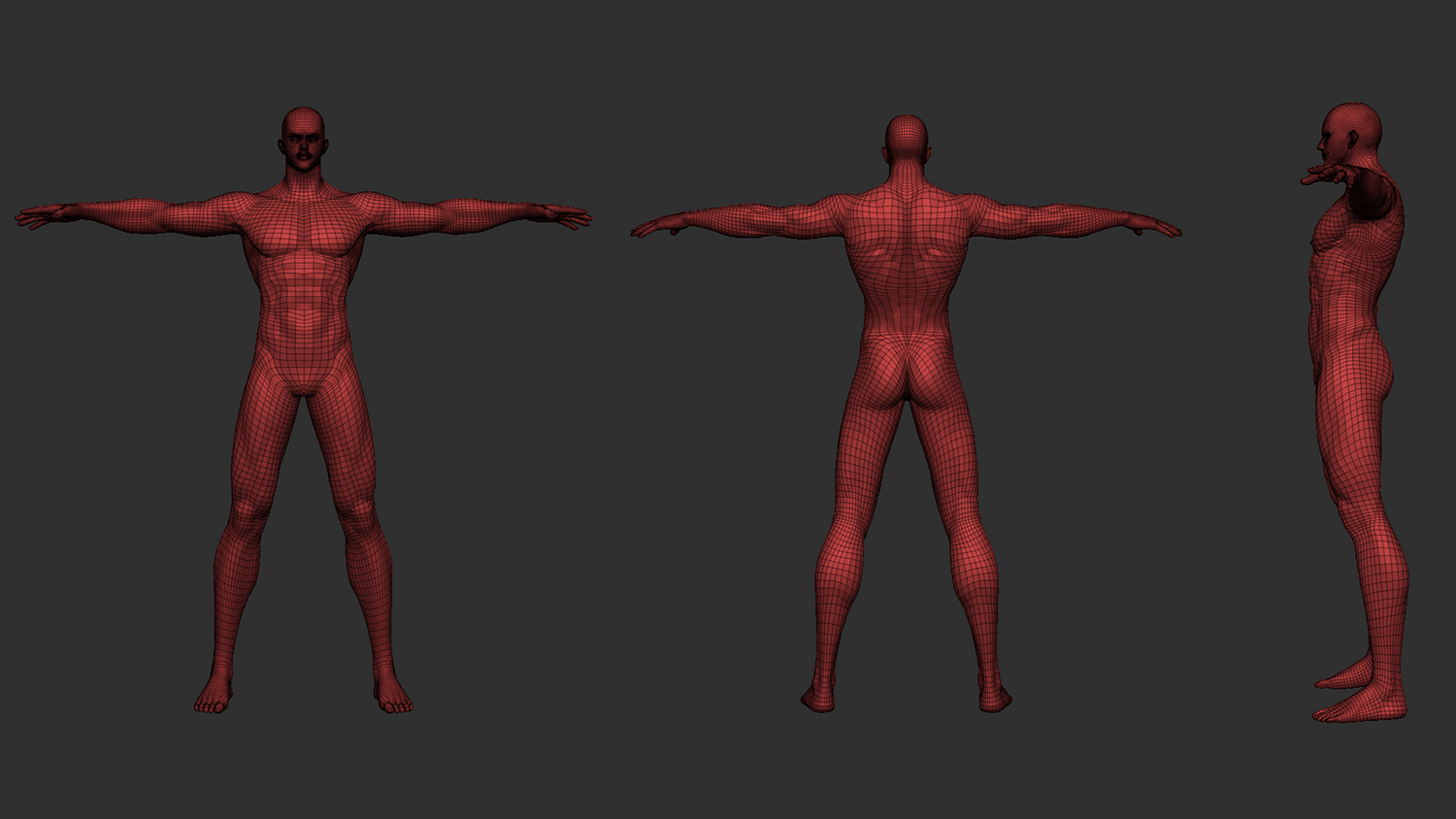Viewport: 1456px width, 819px height.
Task: Select the front-facing wireframe figure
Action: tap(304, 410)
